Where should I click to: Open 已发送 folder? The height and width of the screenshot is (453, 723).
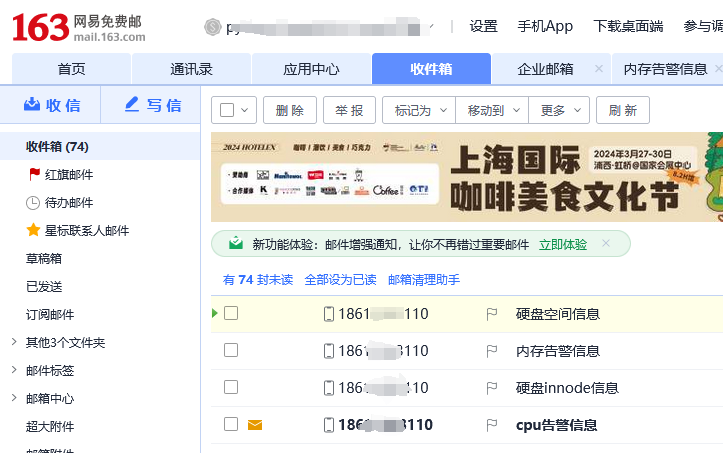pos(44,286)
